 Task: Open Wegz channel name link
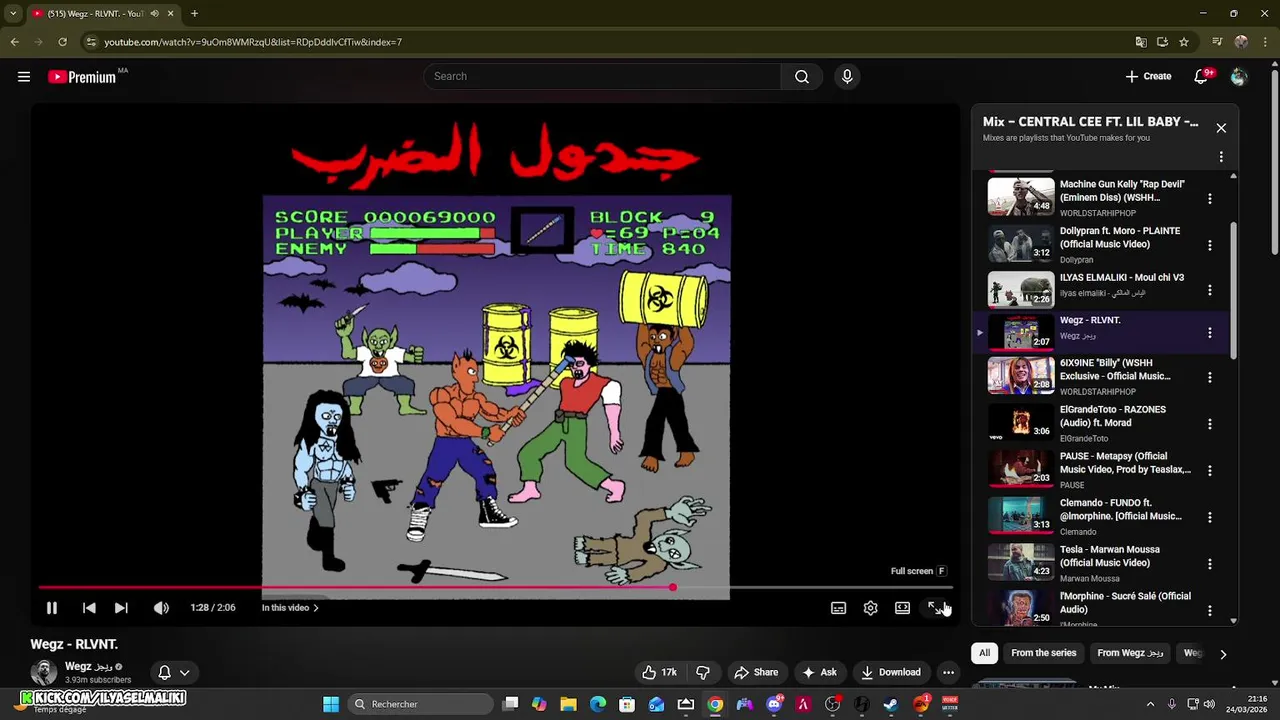pyautogui.click(x=89, y=666)
